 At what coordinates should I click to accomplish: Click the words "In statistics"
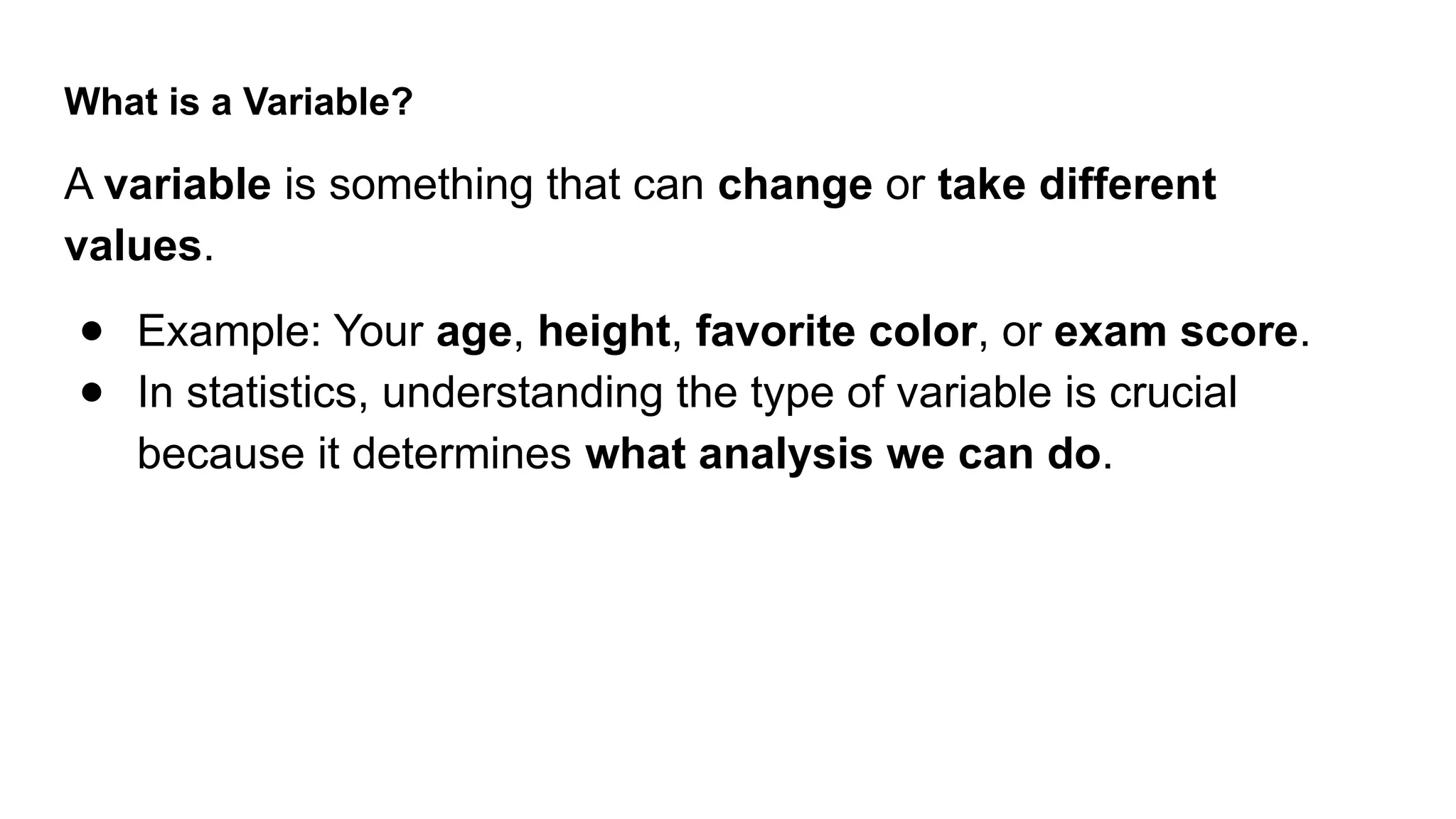pos(247,392)
